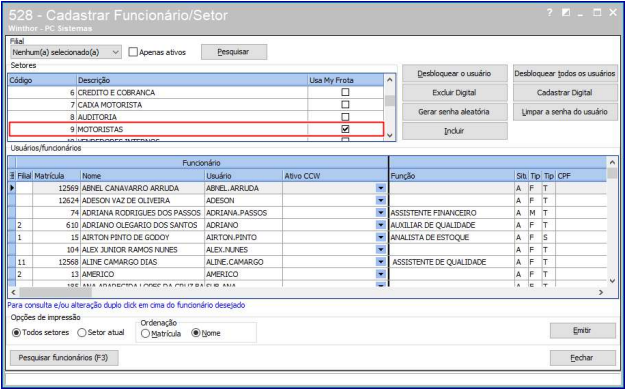The width and height of the screenshot is (626, 390).
Task: Click Gerar senha aleatória button
Action: (455, 112)
